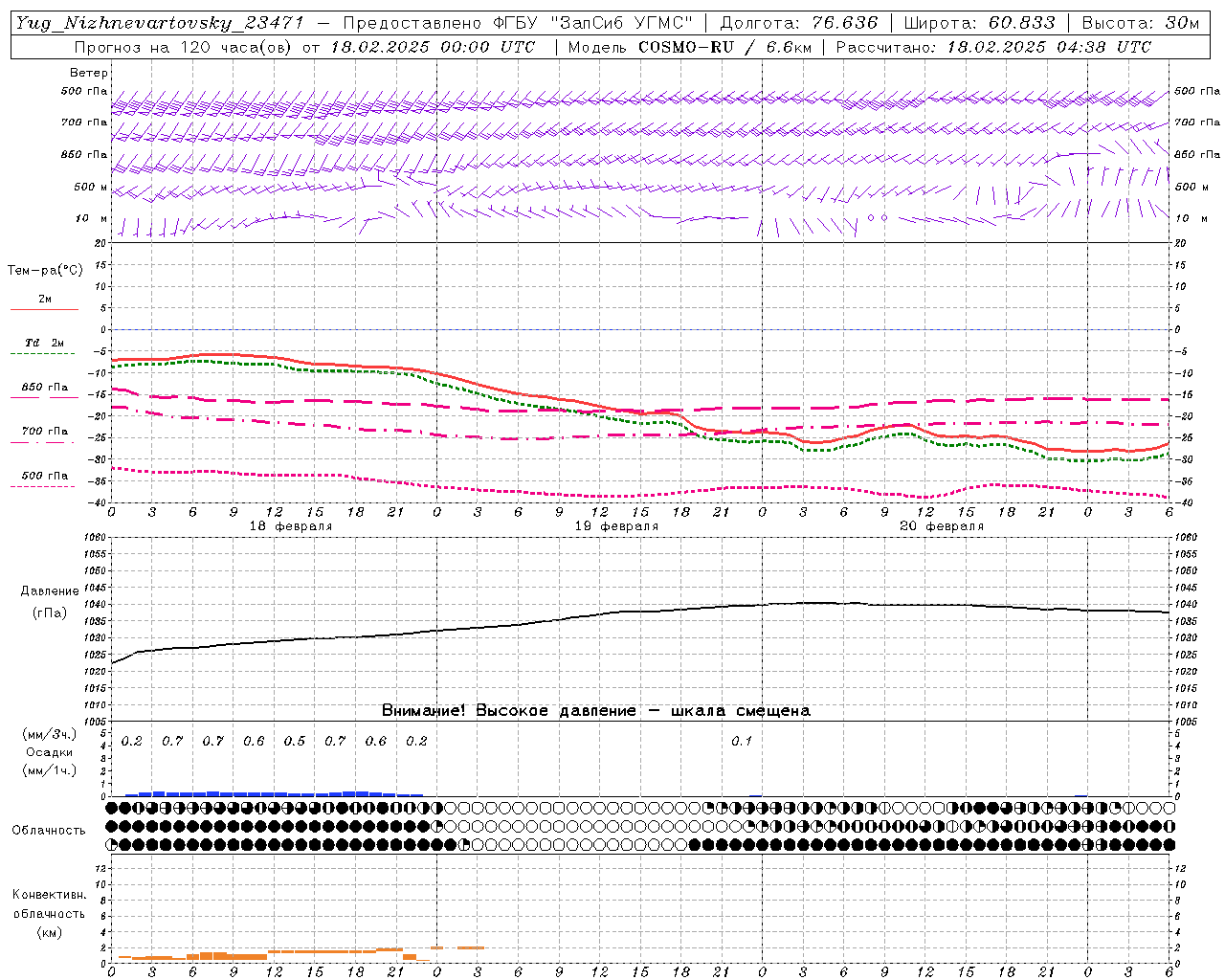The width and height of the screenshot is (1225, 980).
Task: Click the 500 гПа entry in temperature legend
Action: click(x=45, y=476)
